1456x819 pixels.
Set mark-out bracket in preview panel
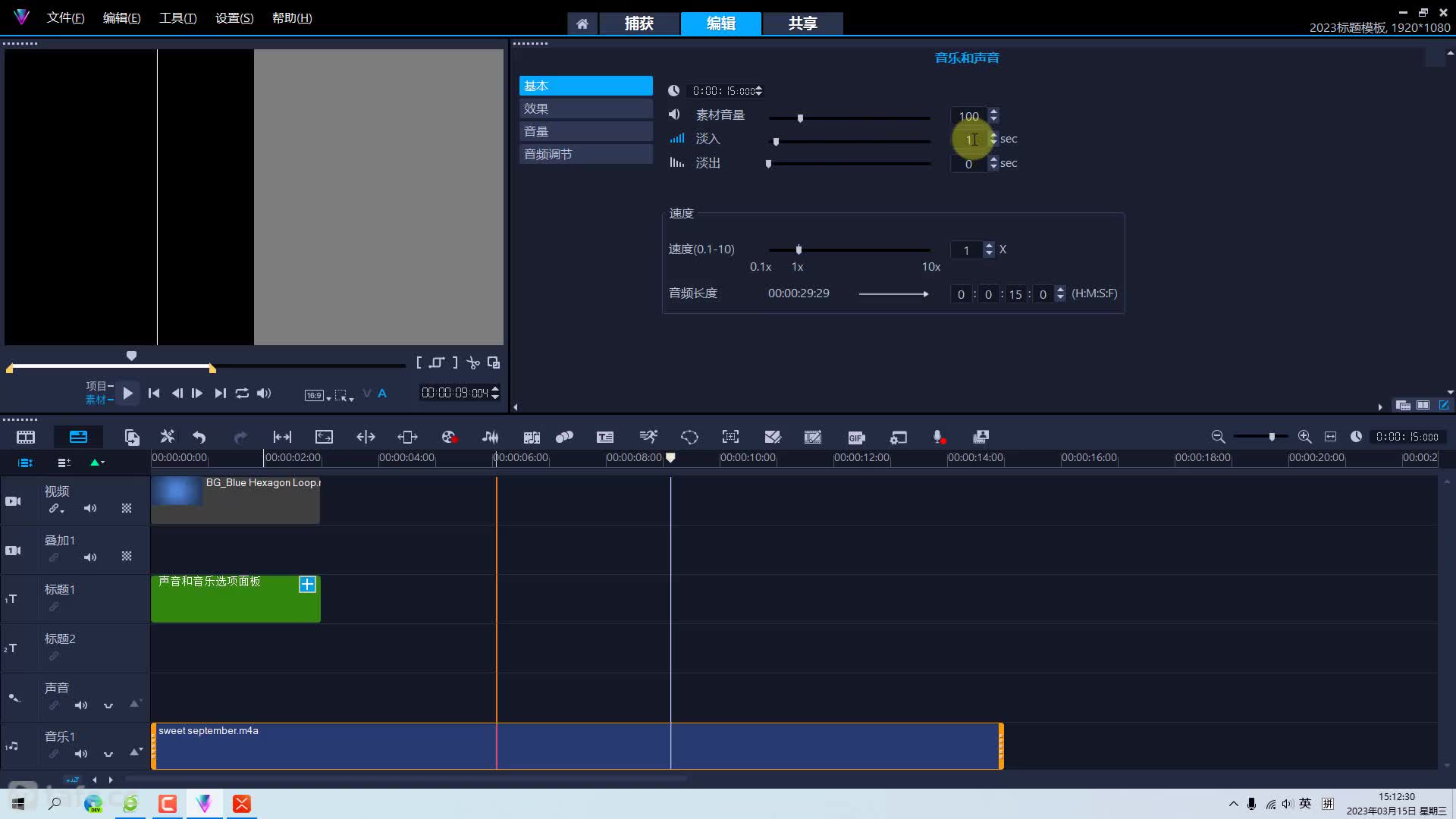tap(455, 362)
